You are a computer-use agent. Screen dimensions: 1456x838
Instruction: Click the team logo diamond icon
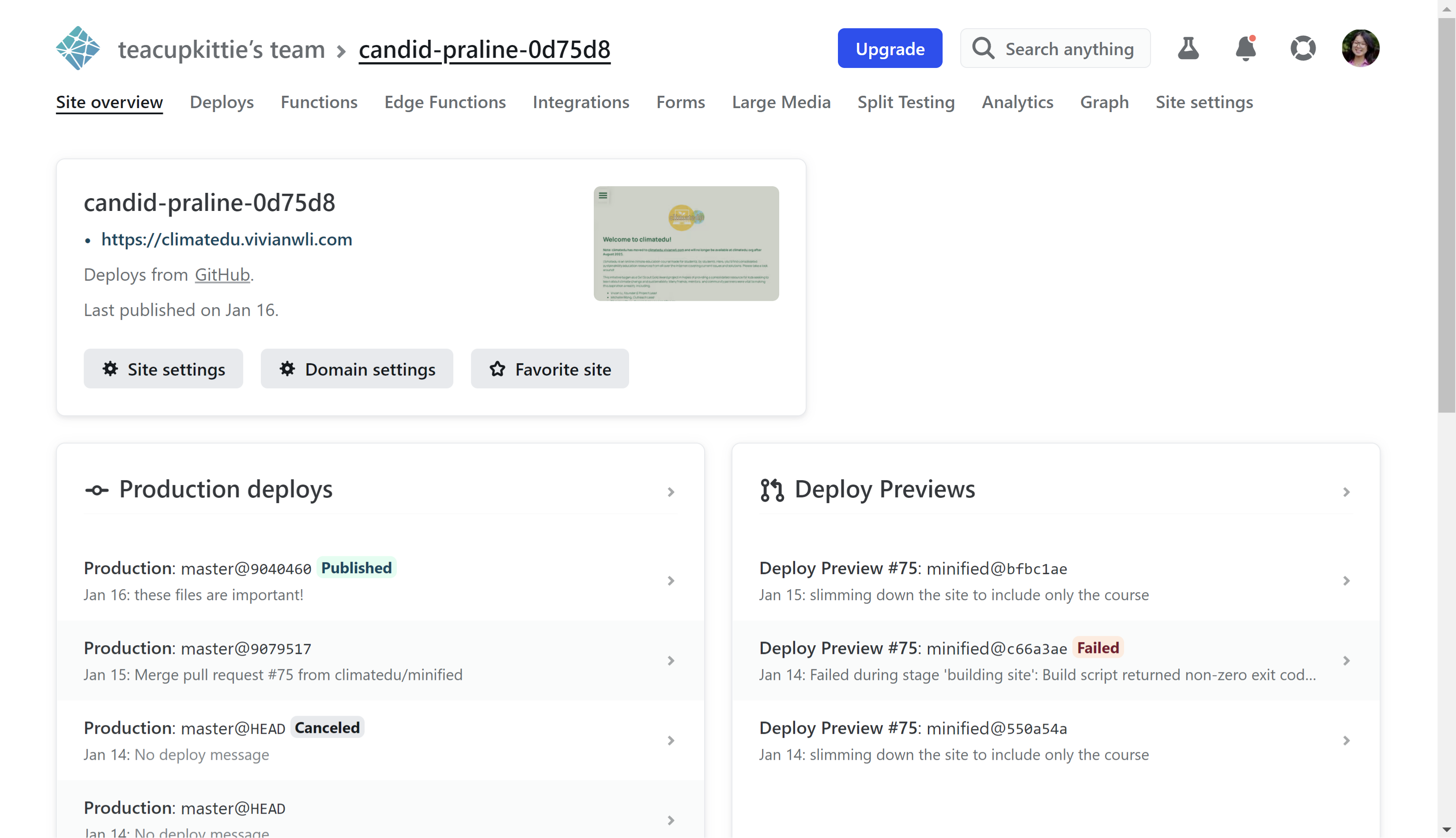coord(78,49)
